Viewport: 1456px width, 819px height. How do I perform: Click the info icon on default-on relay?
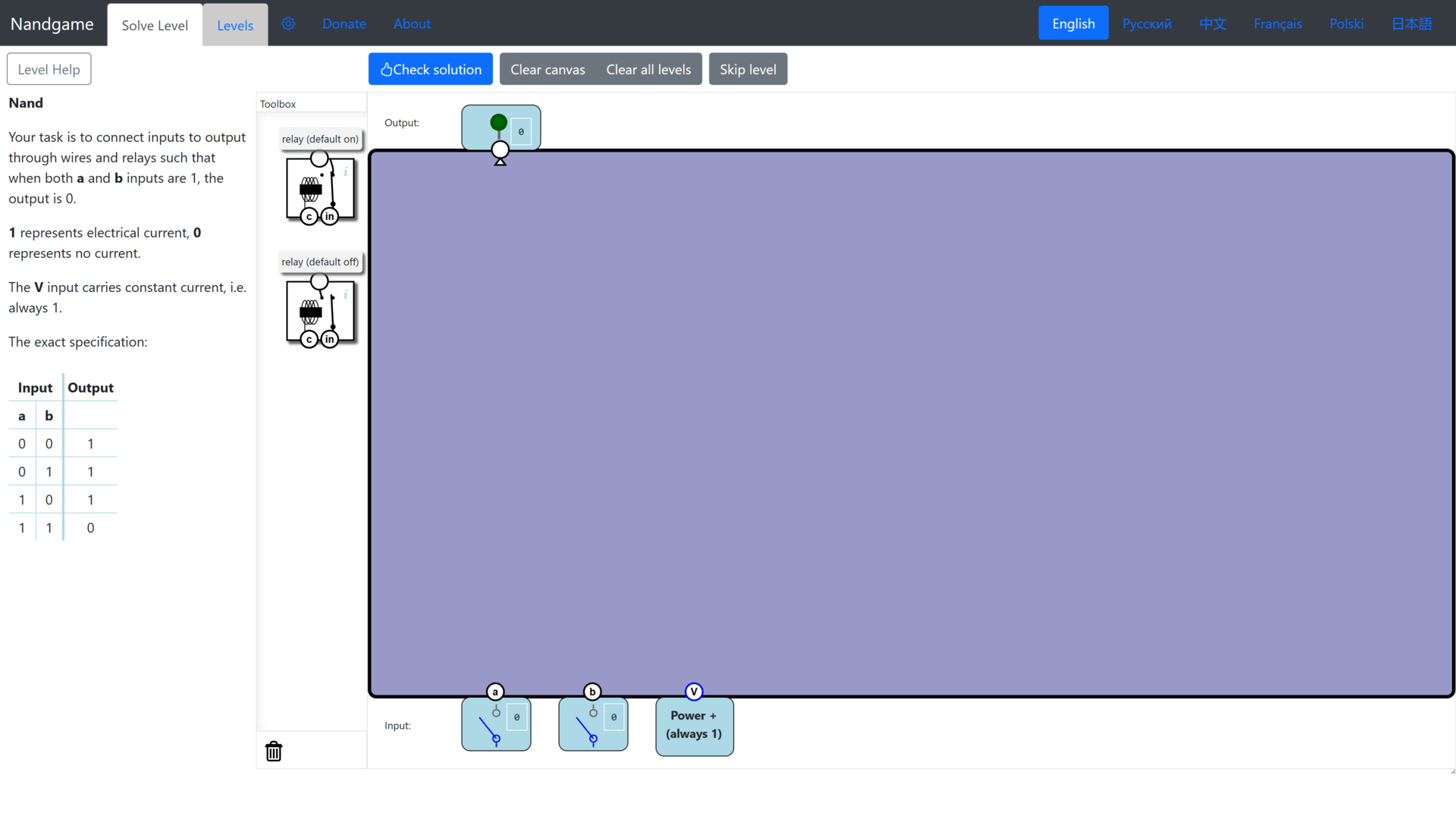(x=346, y=172)
